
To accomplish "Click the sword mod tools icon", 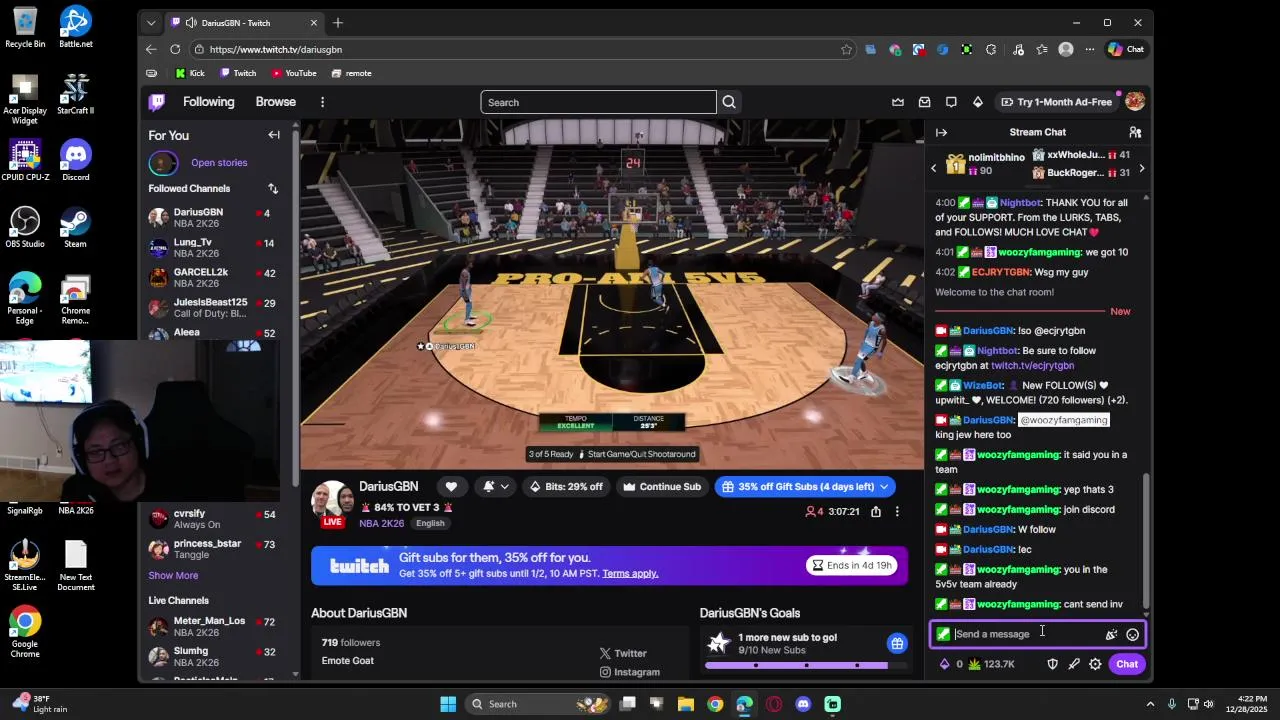I will pos(1074,664).
